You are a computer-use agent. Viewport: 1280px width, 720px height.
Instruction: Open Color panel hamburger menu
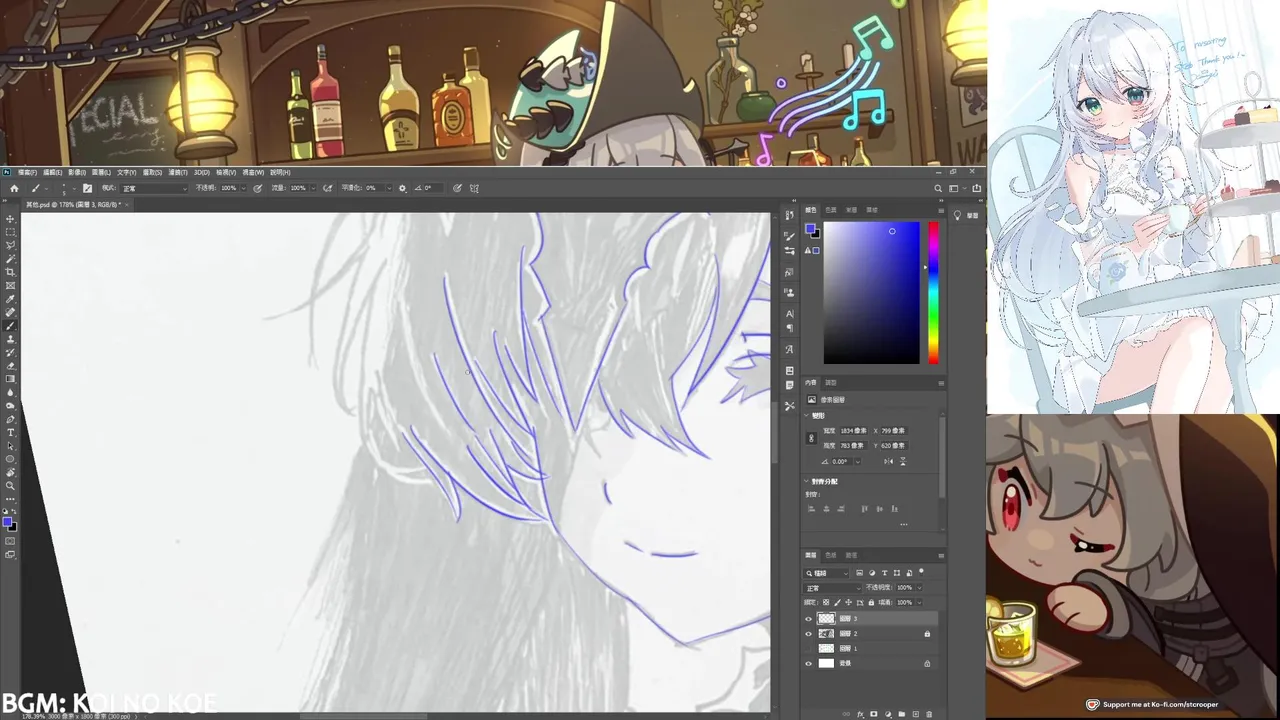click(941, 211)
